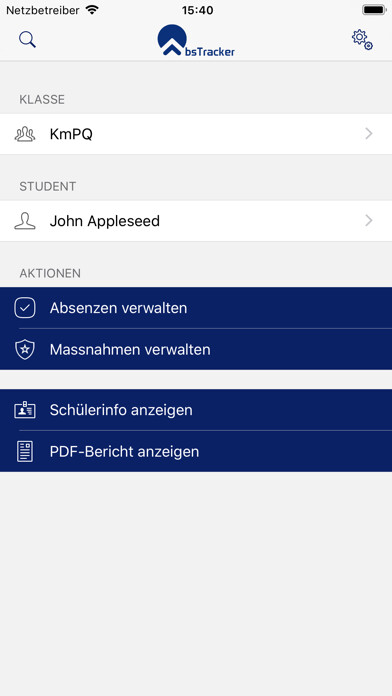The height and width of the screenshot is (696, 392).
Task: Expand the John Appleseed chevron
Action: (x=369, y=221)
